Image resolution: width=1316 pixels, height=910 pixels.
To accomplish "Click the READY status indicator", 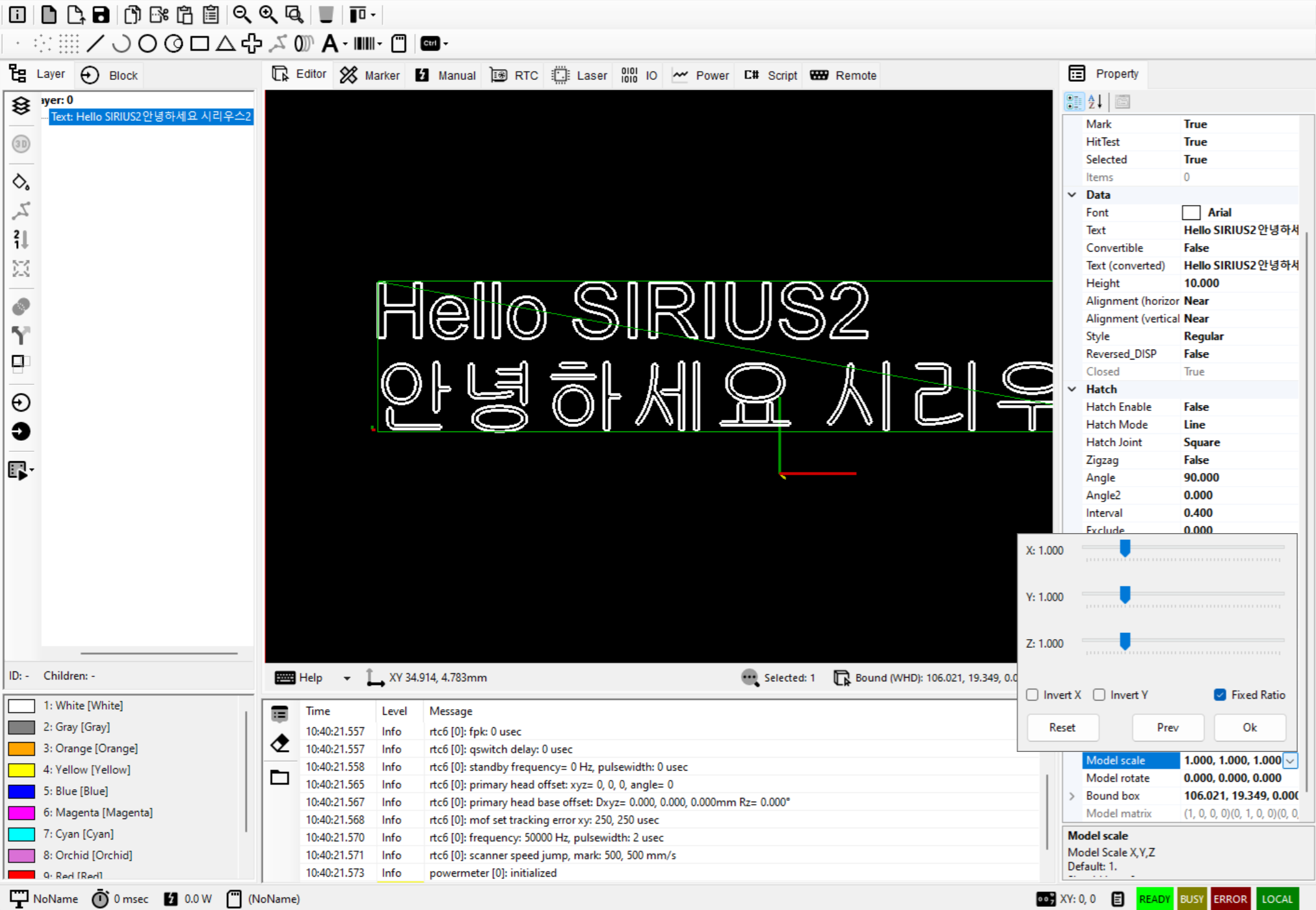I will 1154,899.
